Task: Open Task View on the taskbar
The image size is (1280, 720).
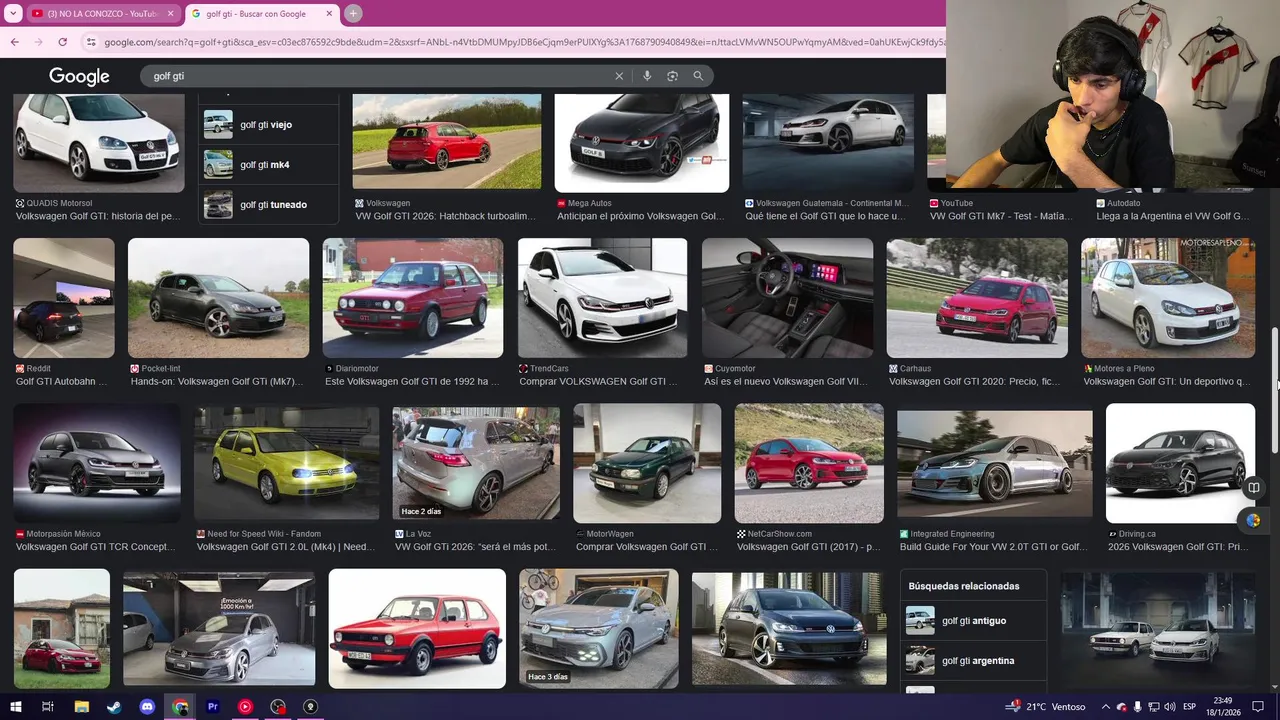Action: point(48,707)
